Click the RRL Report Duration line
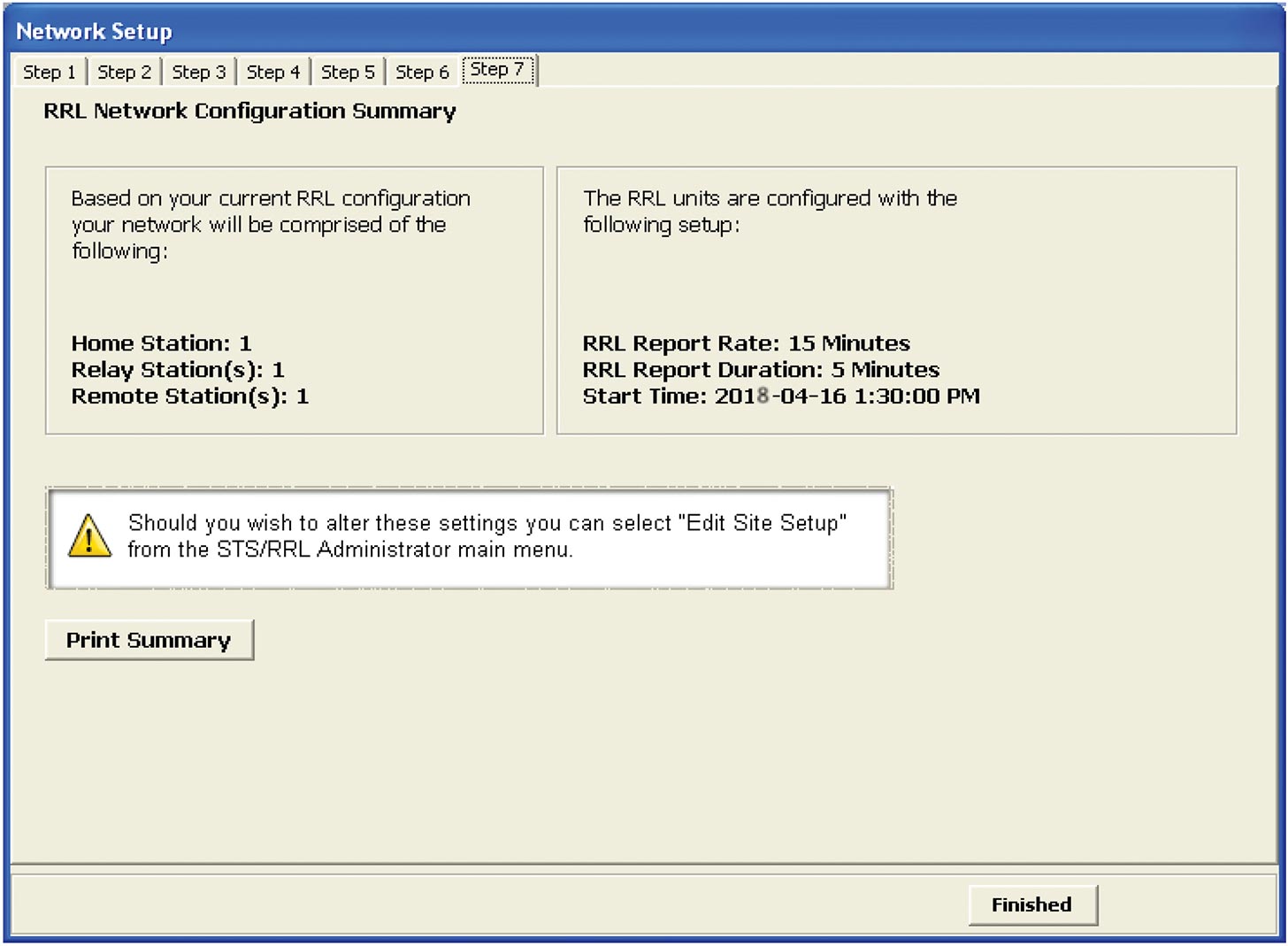The width and height of the screenshot is (1288, 946). click(761, 370)
